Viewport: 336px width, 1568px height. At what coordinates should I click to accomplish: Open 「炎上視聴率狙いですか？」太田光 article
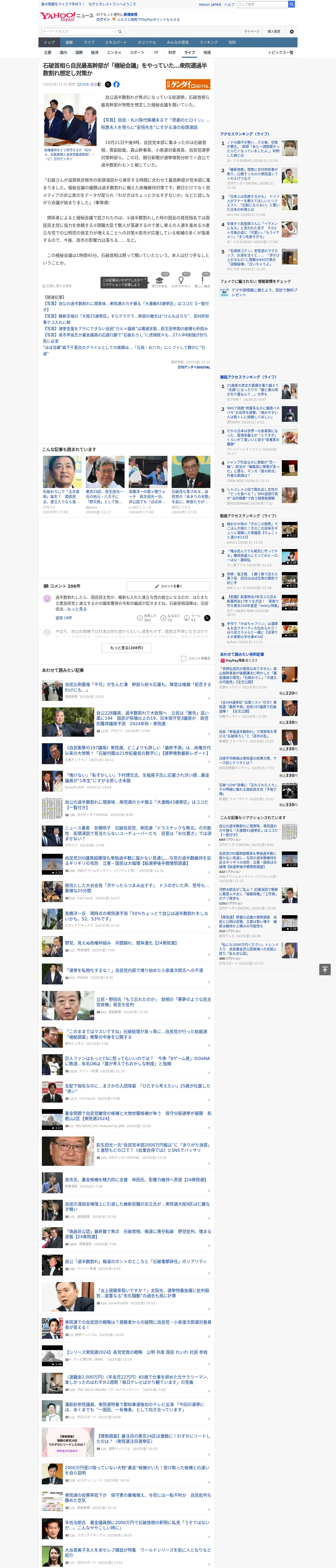[153, 1292]
